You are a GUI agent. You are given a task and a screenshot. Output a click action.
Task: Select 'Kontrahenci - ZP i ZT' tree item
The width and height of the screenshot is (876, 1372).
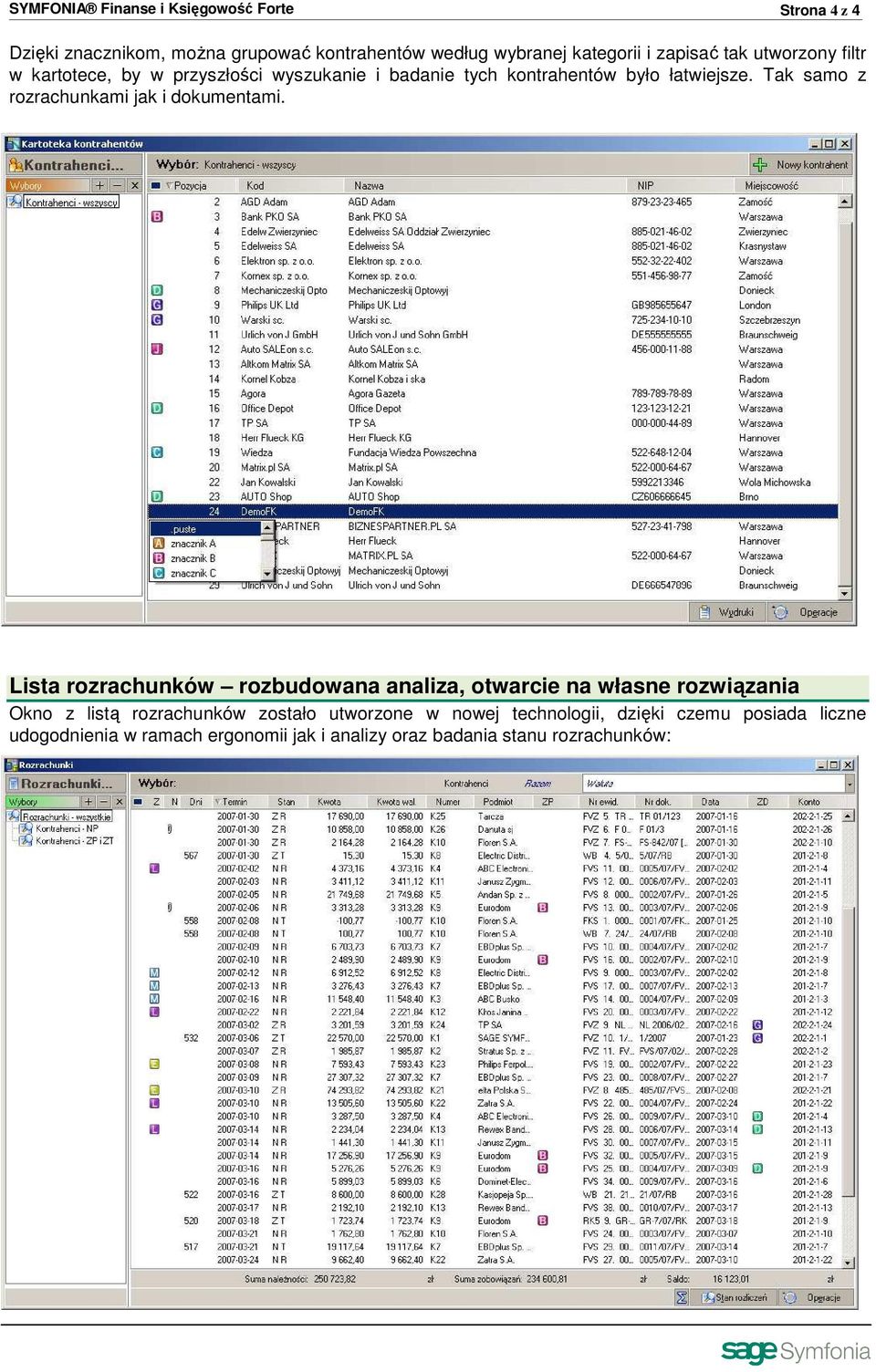coord(75,840)
